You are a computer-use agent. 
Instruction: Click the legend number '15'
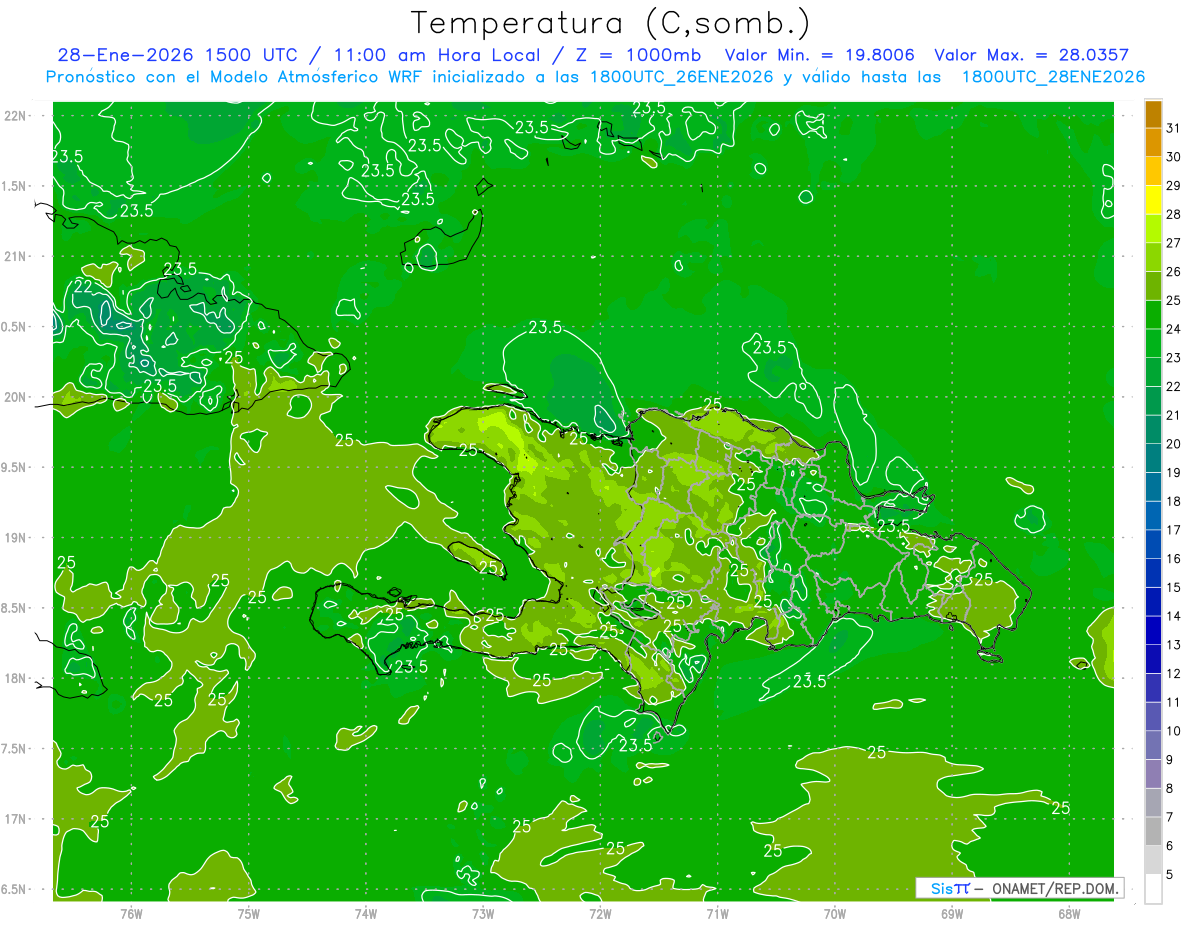pyautogui.click(x=1174, y=588)
